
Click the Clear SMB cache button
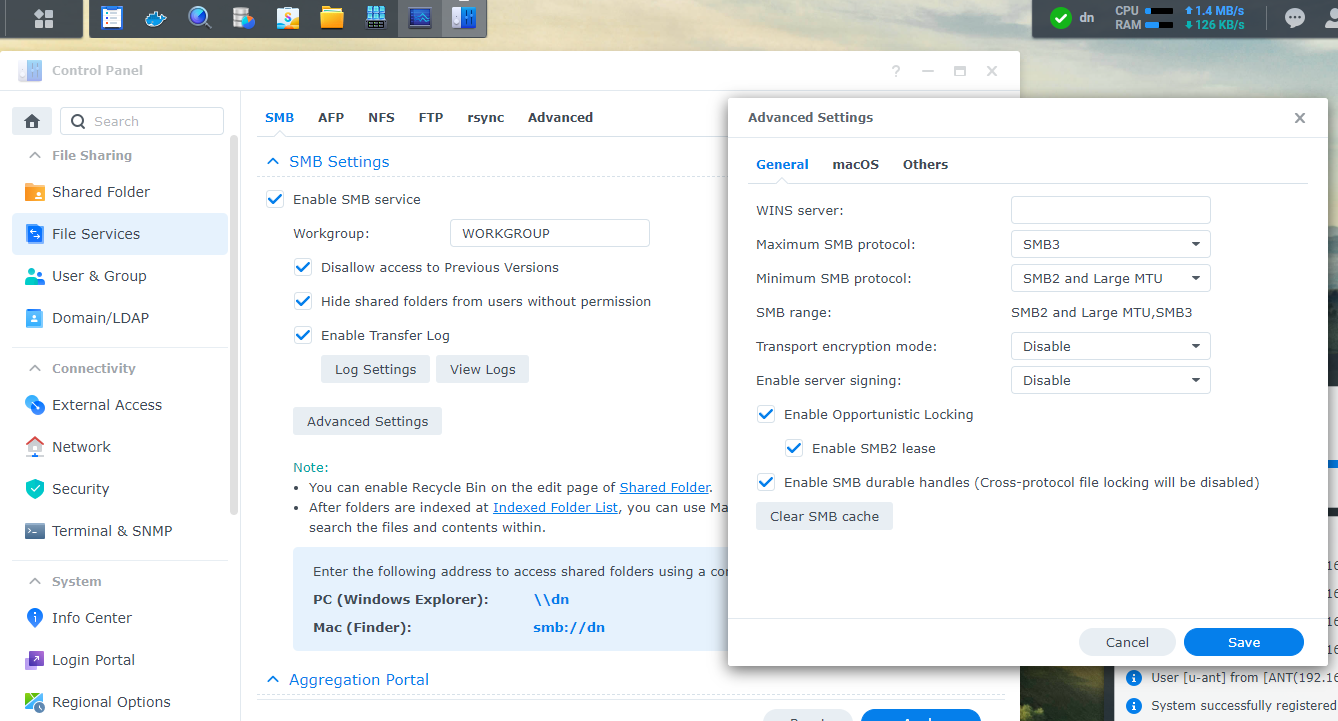click(824, 516)
